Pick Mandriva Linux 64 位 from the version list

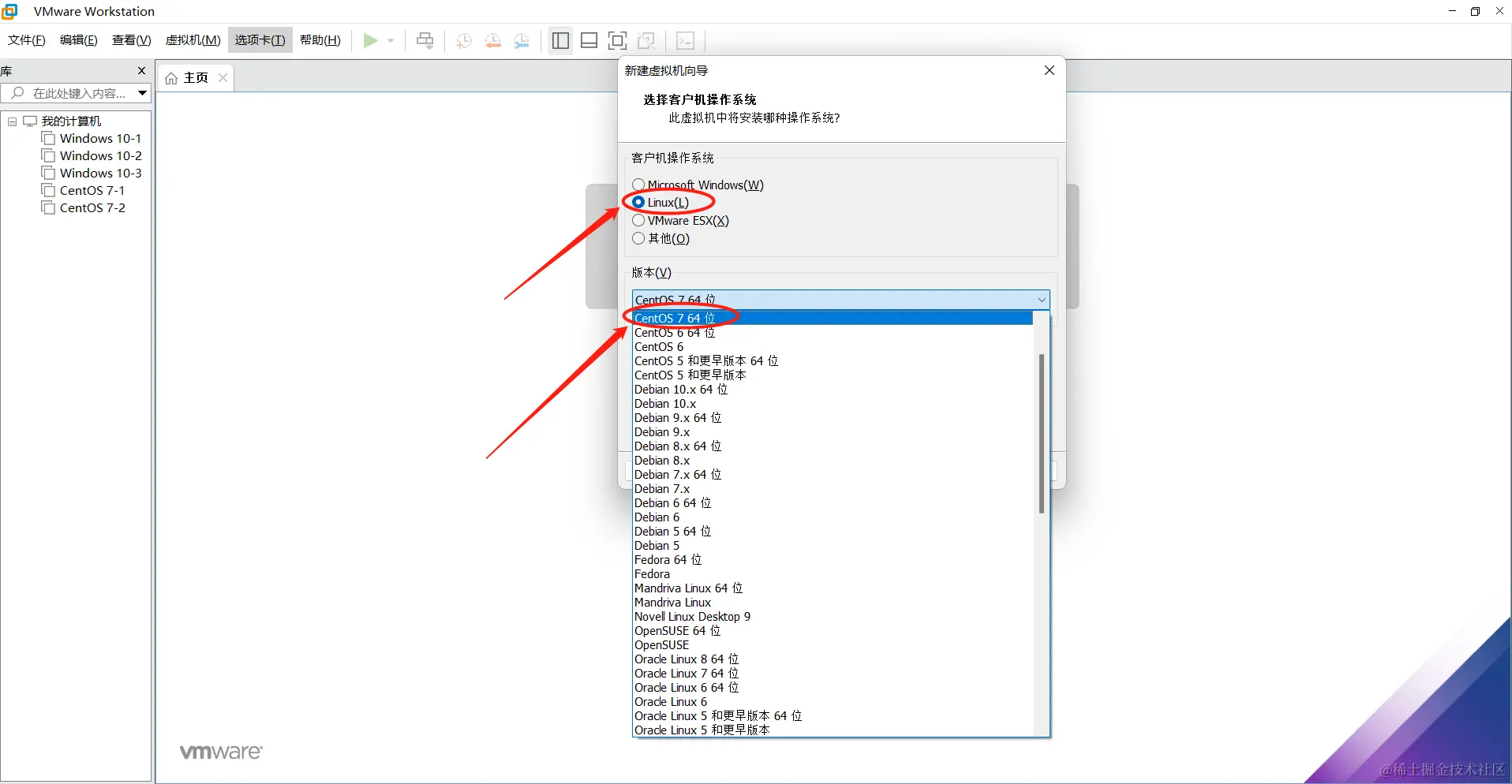tap(833, 588)
